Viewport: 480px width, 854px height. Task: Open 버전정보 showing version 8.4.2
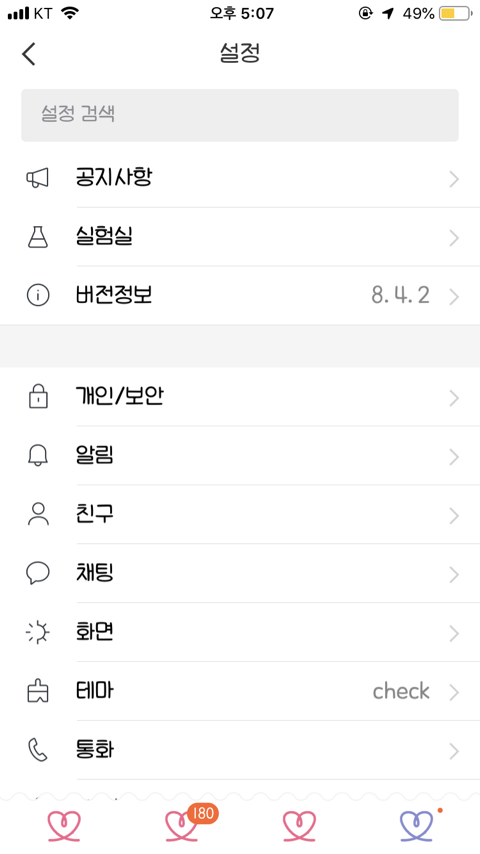240,296
